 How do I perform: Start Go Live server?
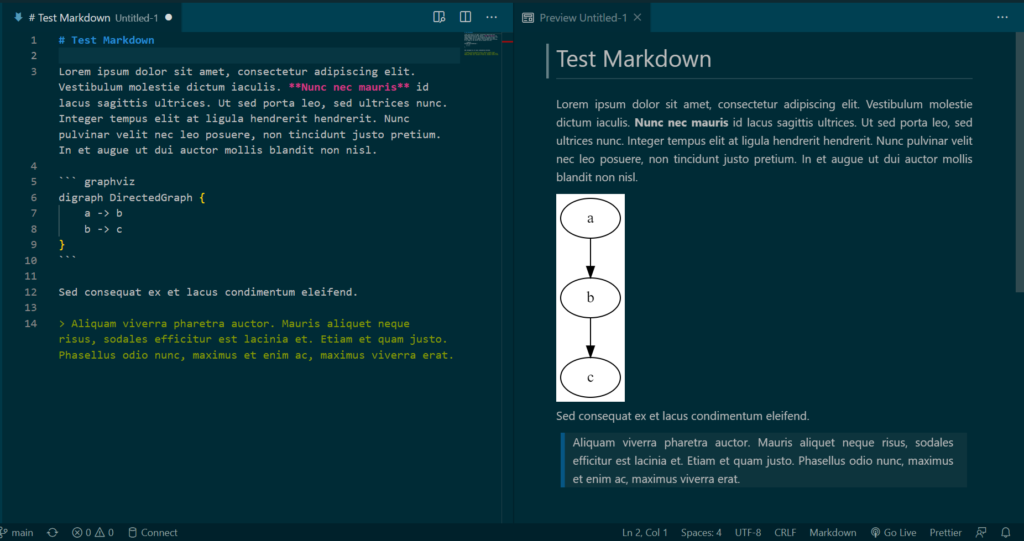[x=894, y=532]
